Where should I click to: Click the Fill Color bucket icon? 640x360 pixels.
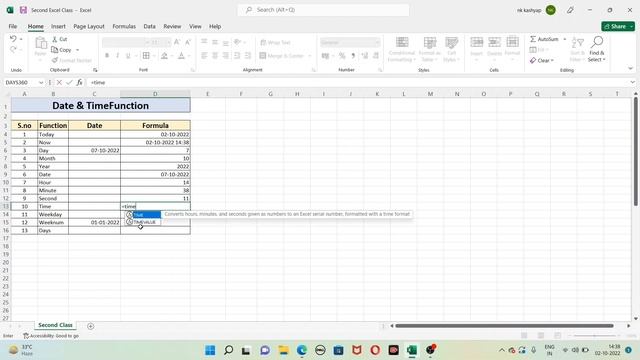[x=164, y=56]
